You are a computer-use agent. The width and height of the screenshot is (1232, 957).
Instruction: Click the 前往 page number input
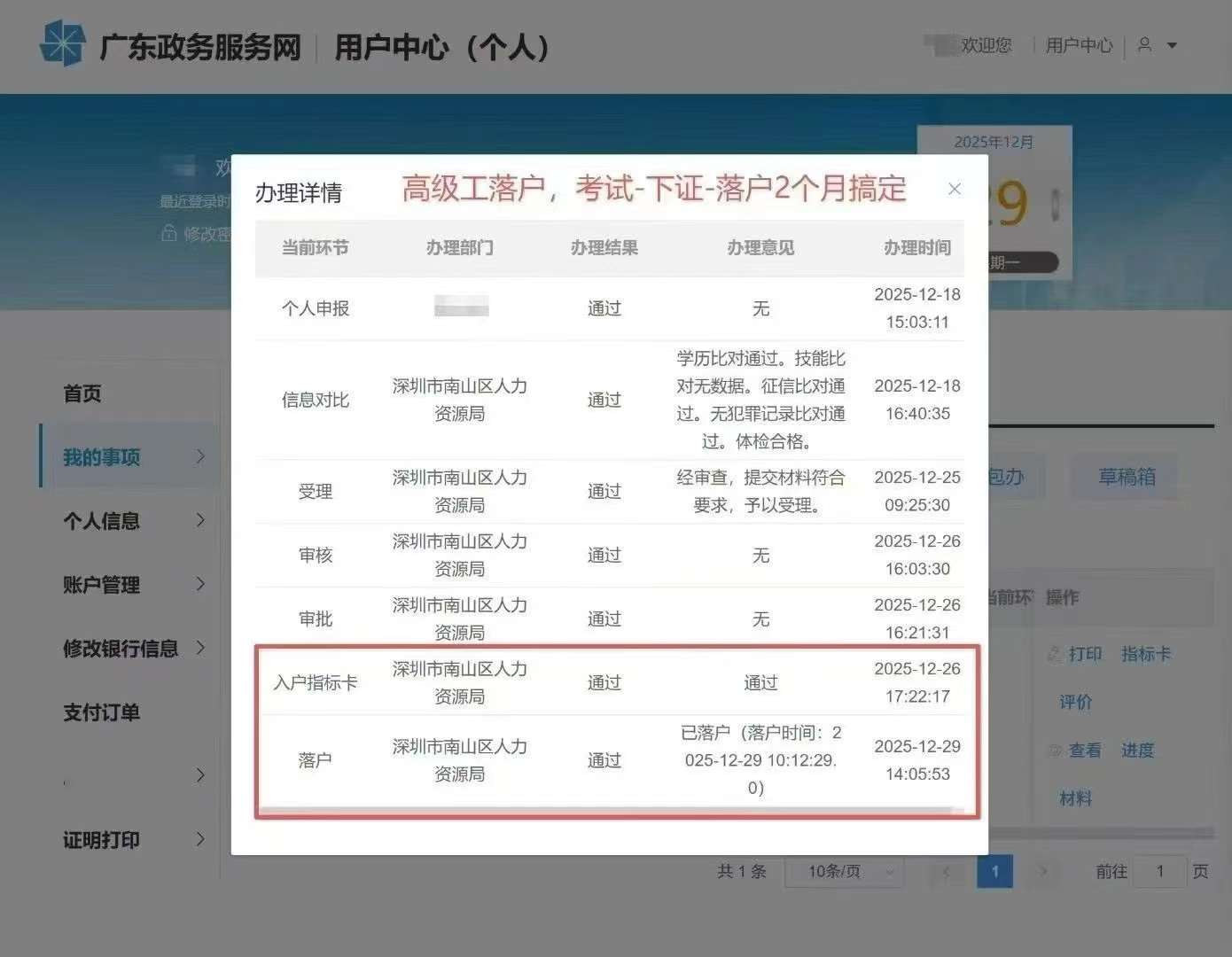pos(1159,872)
